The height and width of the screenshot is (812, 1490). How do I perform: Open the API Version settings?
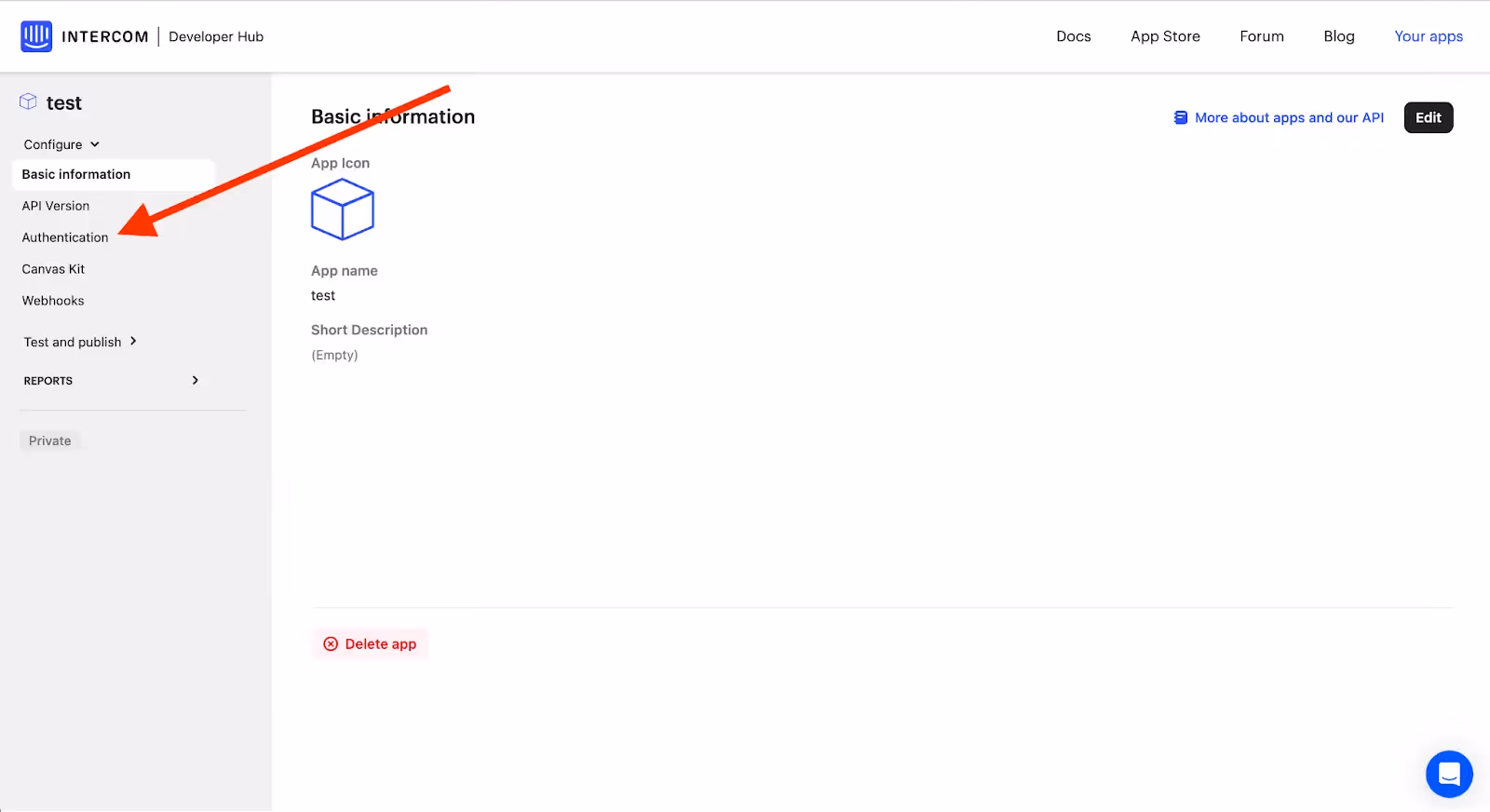pyautogui.click(x=56, y=206)
